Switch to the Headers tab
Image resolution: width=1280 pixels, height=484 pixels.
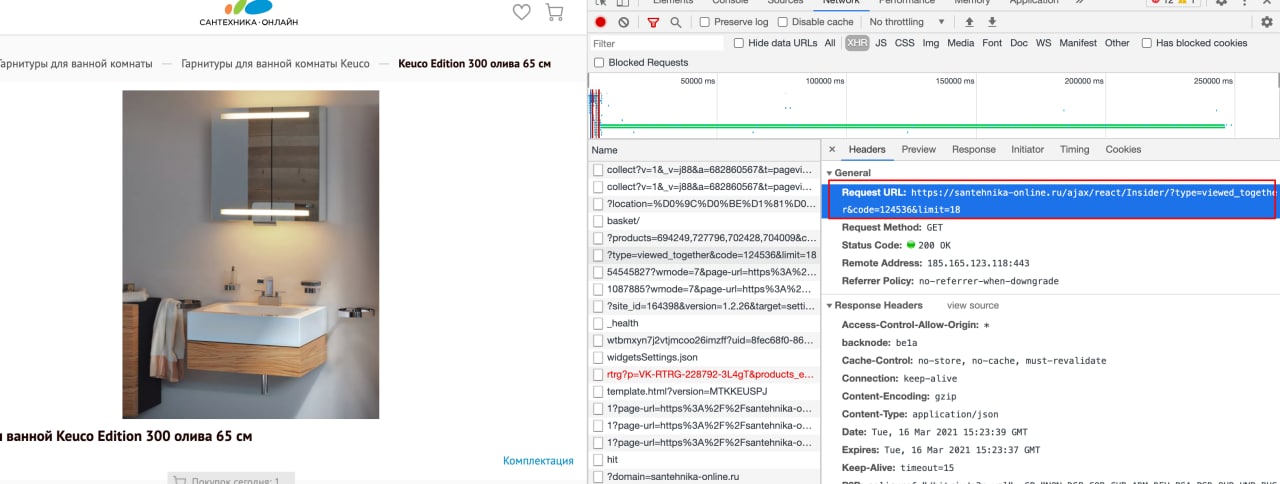[867, 149]
